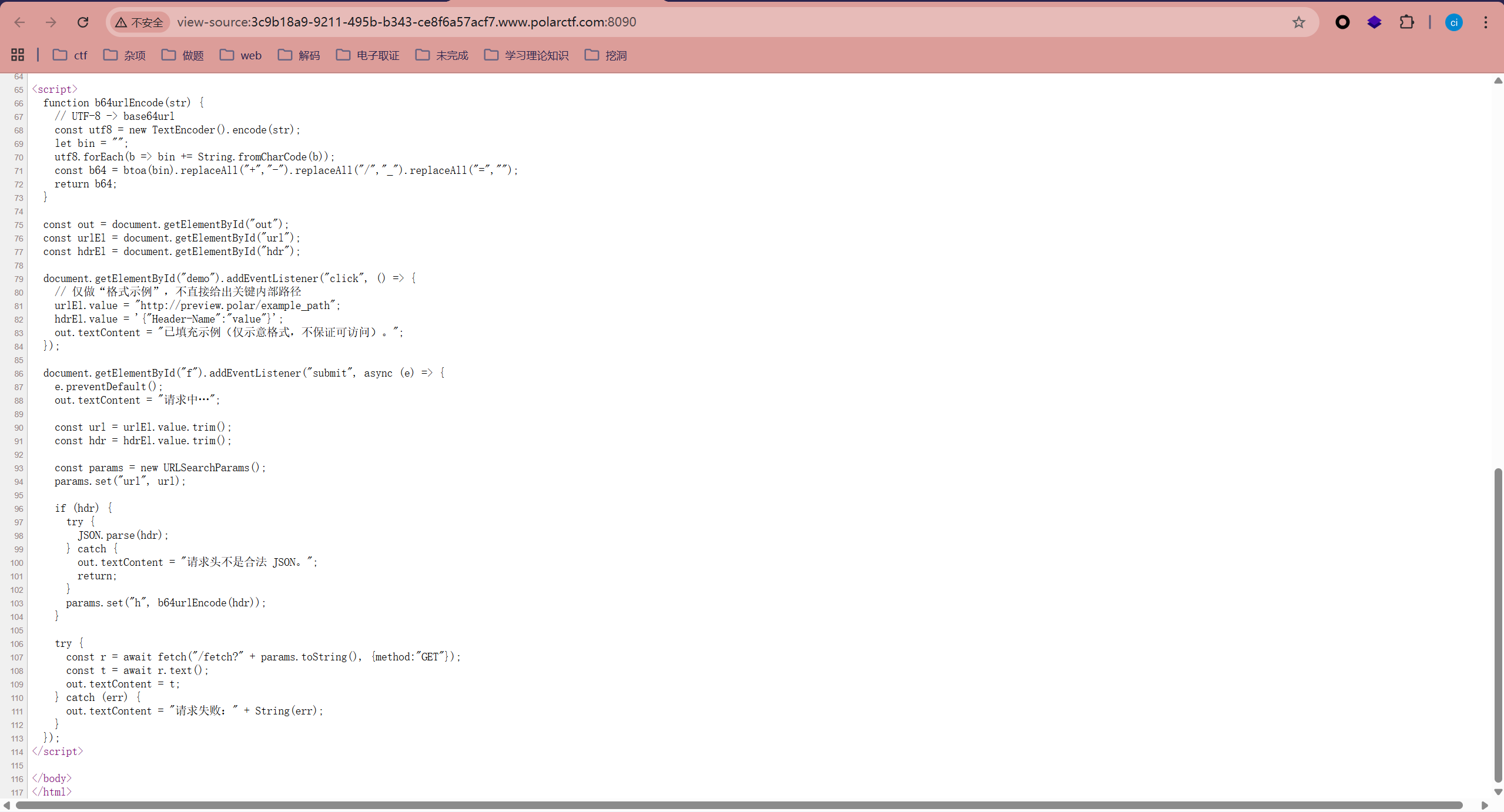This screenshot has width=1504, height=812.
Task: Click the 不安全 security warning chip
Action: tap(140, 22)
